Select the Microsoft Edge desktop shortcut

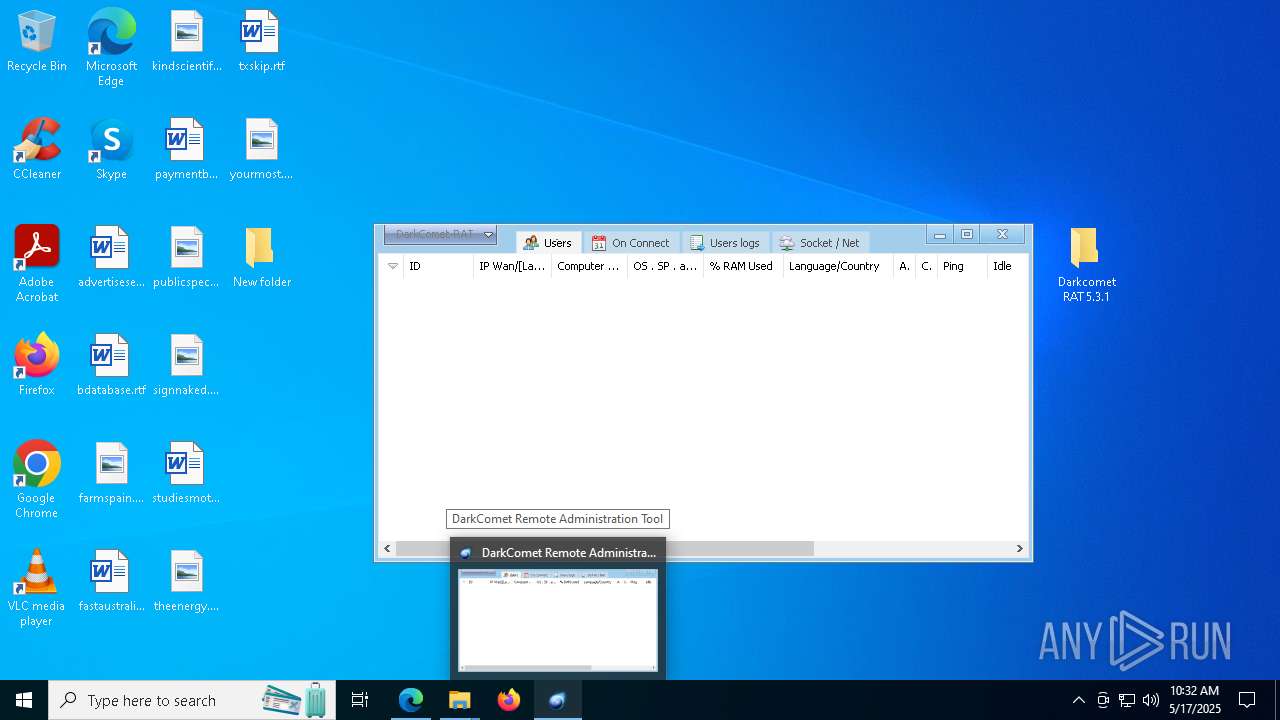click(x=111, y=48)
